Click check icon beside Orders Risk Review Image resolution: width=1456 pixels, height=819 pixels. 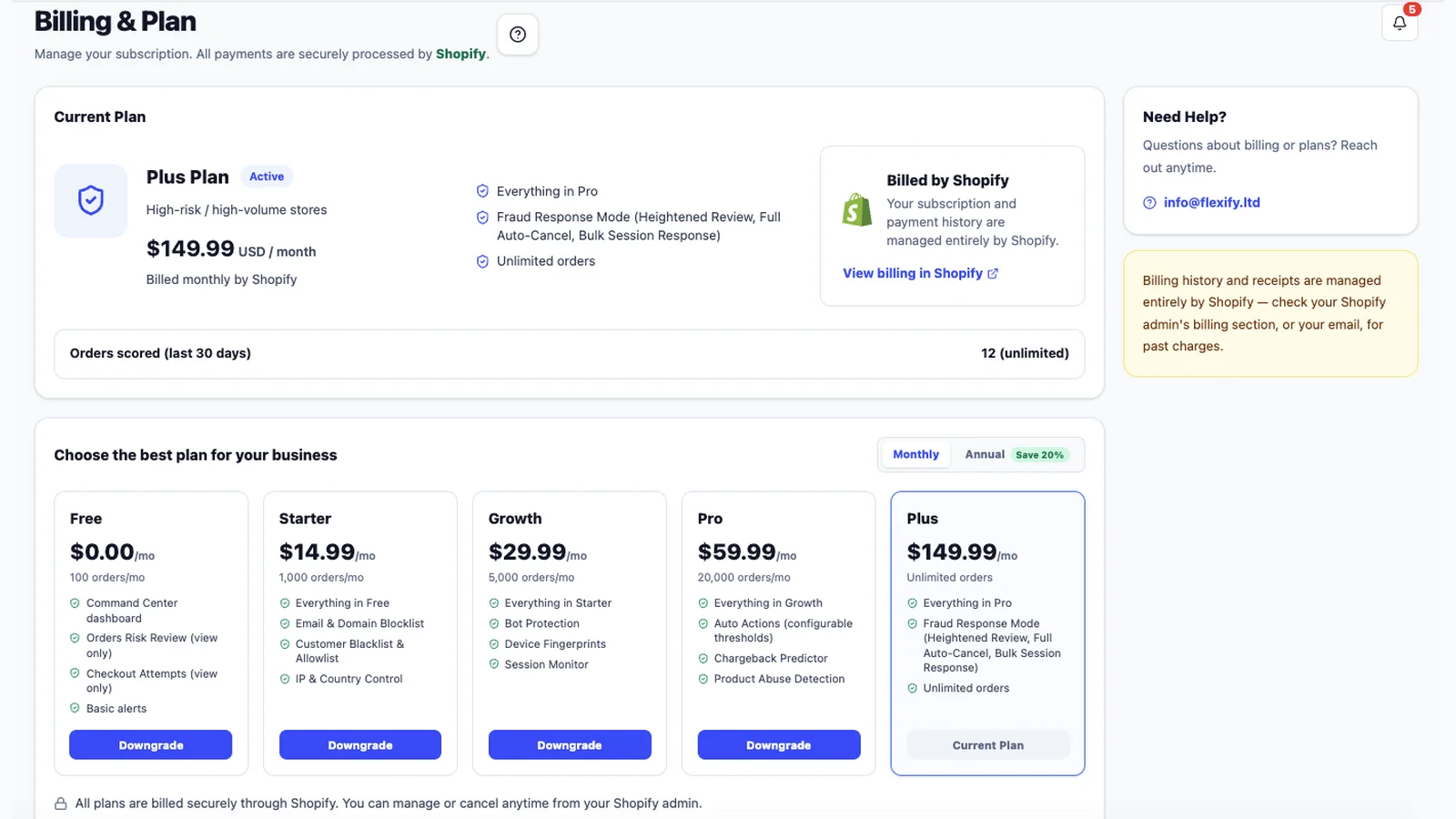point(75,638)
